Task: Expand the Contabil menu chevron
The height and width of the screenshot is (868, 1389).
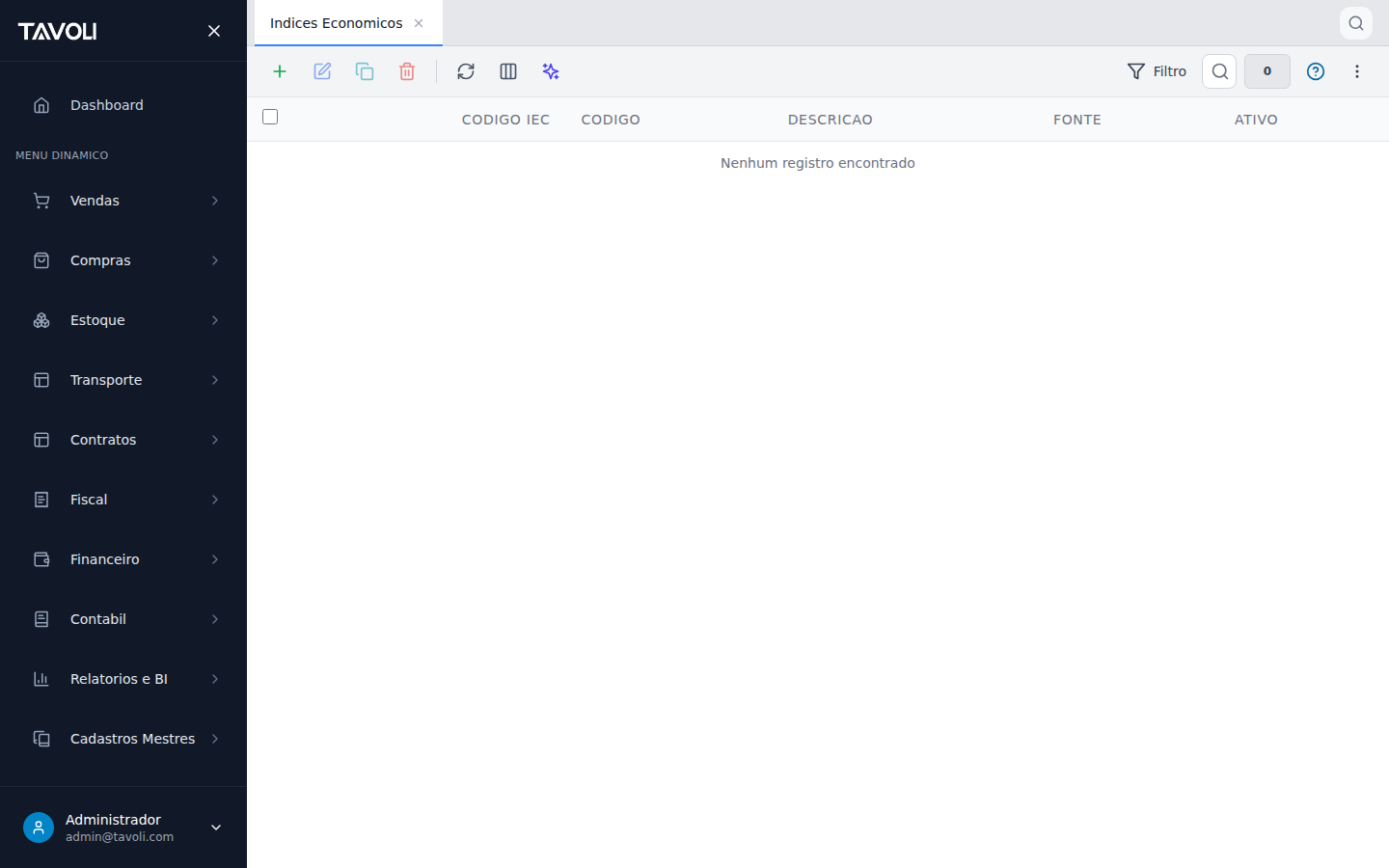Action: (215, 619)
